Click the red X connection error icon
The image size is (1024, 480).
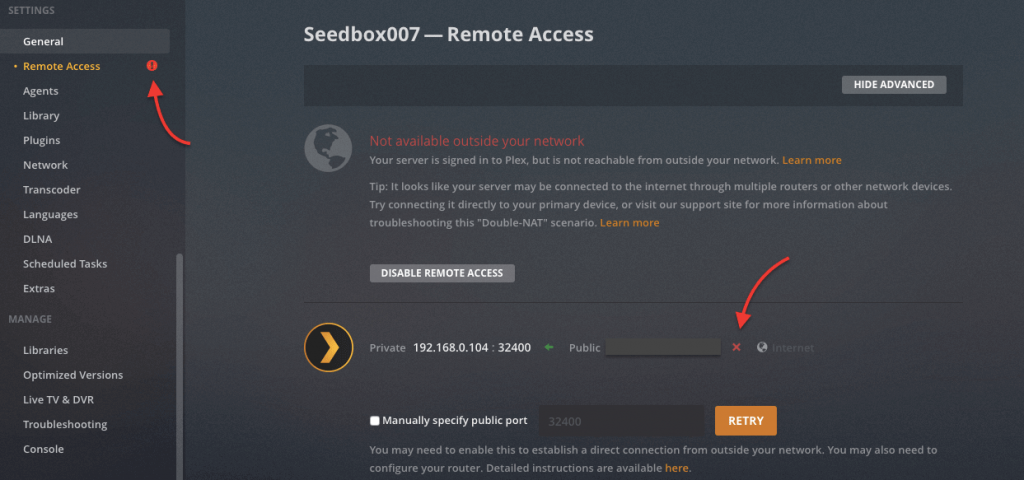pyautogui.click(x=737, y=348)
